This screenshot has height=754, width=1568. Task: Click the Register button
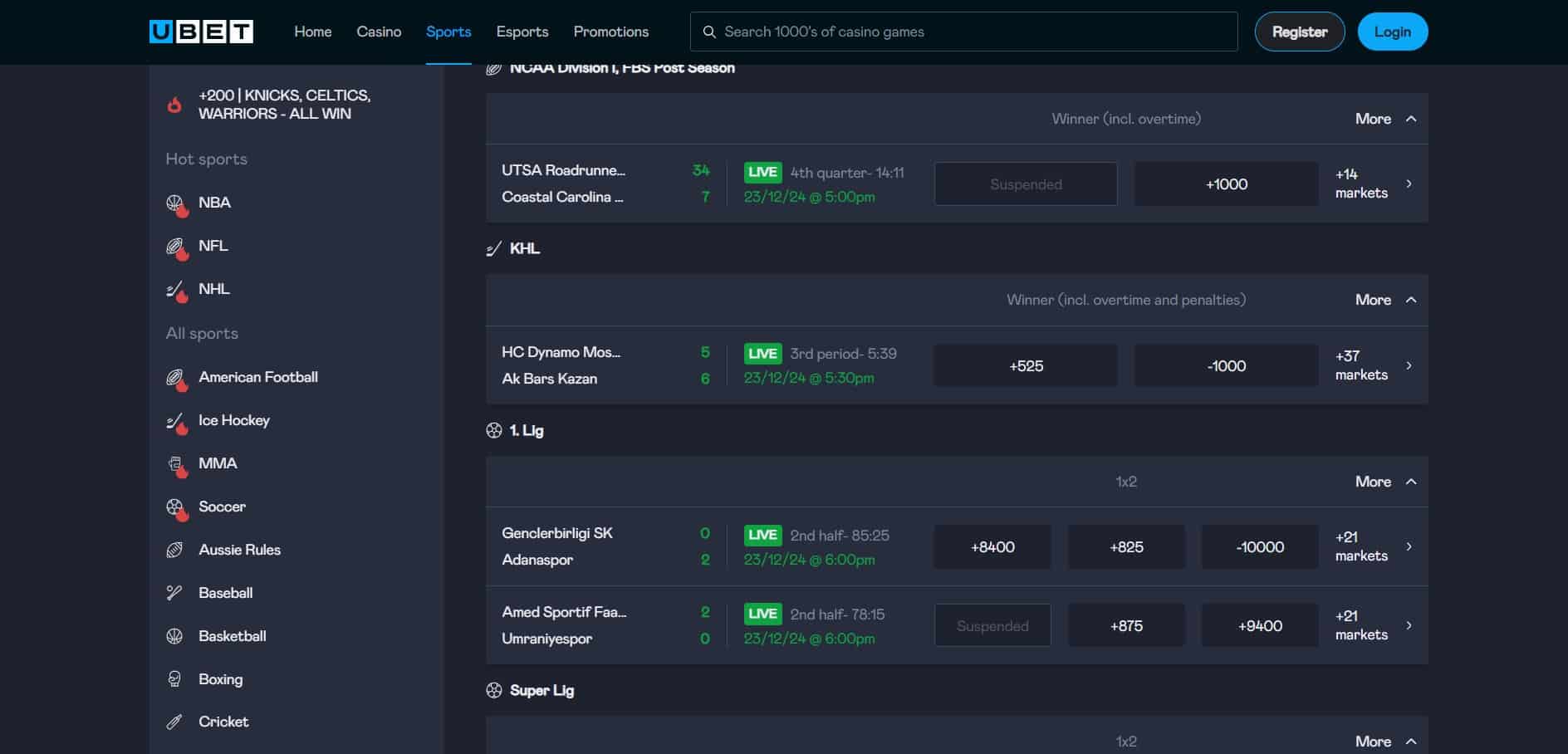coord(1300,32)
